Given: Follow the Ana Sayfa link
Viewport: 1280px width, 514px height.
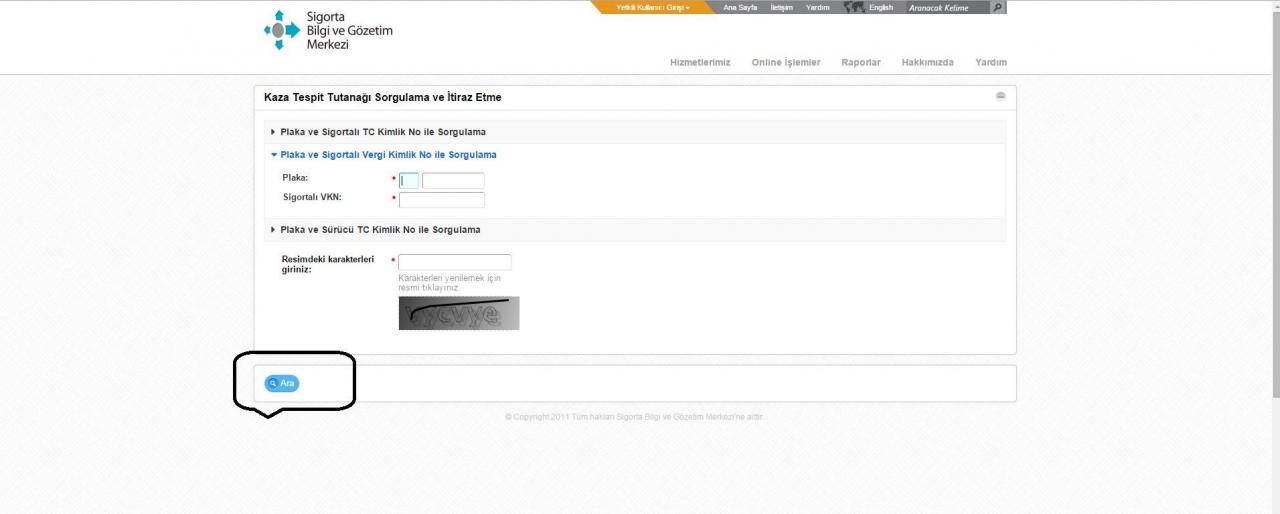Looking at the screenshot, I should pyautogui.click(x=740, y=7).
